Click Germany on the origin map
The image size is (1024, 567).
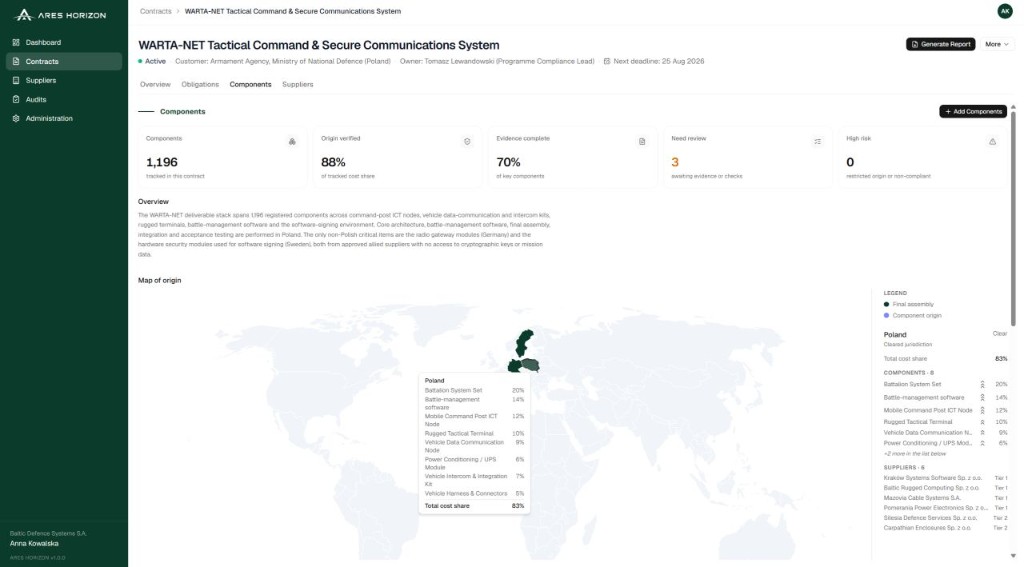point(514,366)
